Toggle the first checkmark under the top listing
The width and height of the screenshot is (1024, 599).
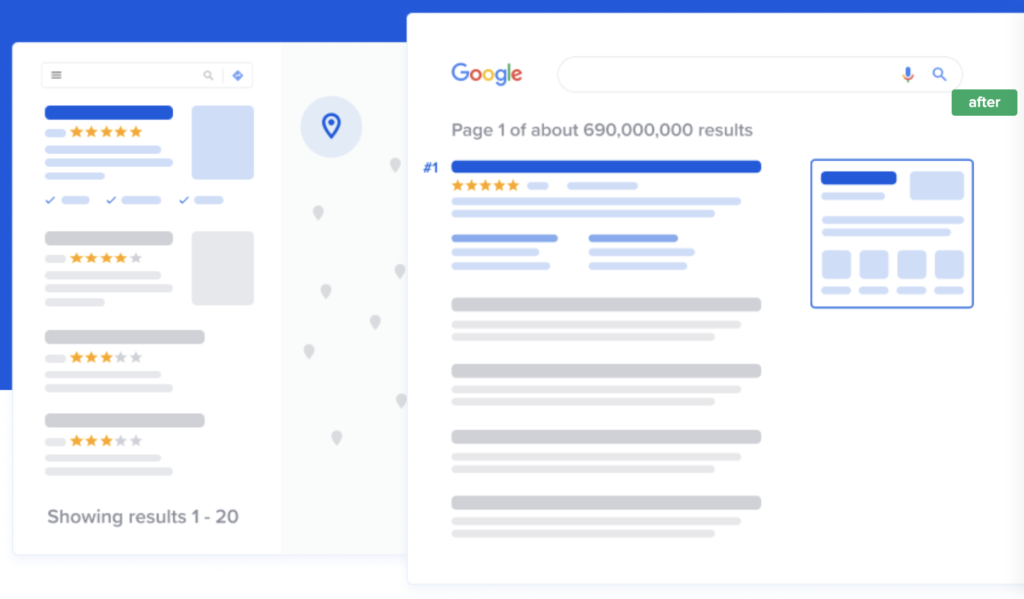[x=50, y=200]
